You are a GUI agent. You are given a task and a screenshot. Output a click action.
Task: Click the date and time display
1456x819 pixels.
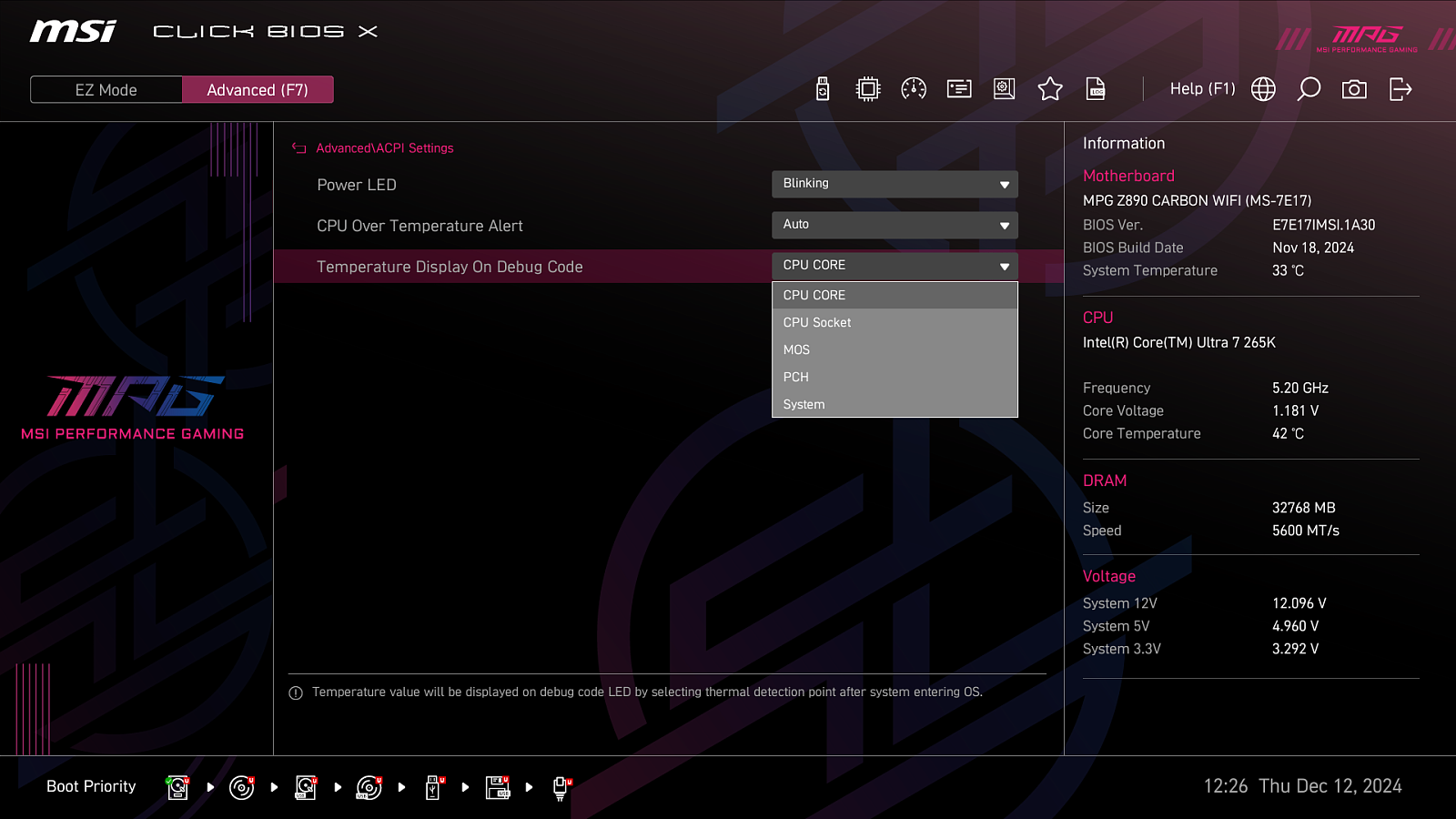(1302, 786)
